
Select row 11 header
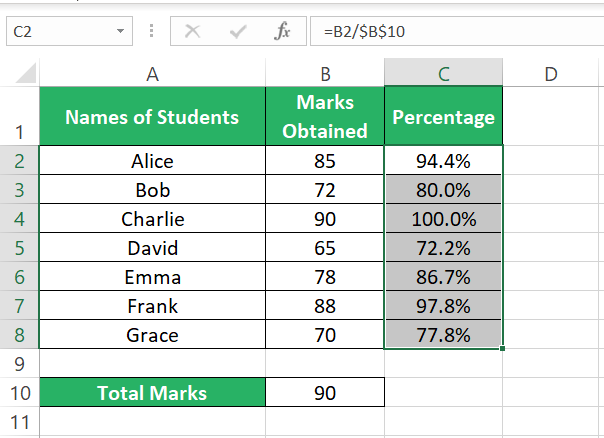pyautogui.click(x=19, y=421)
